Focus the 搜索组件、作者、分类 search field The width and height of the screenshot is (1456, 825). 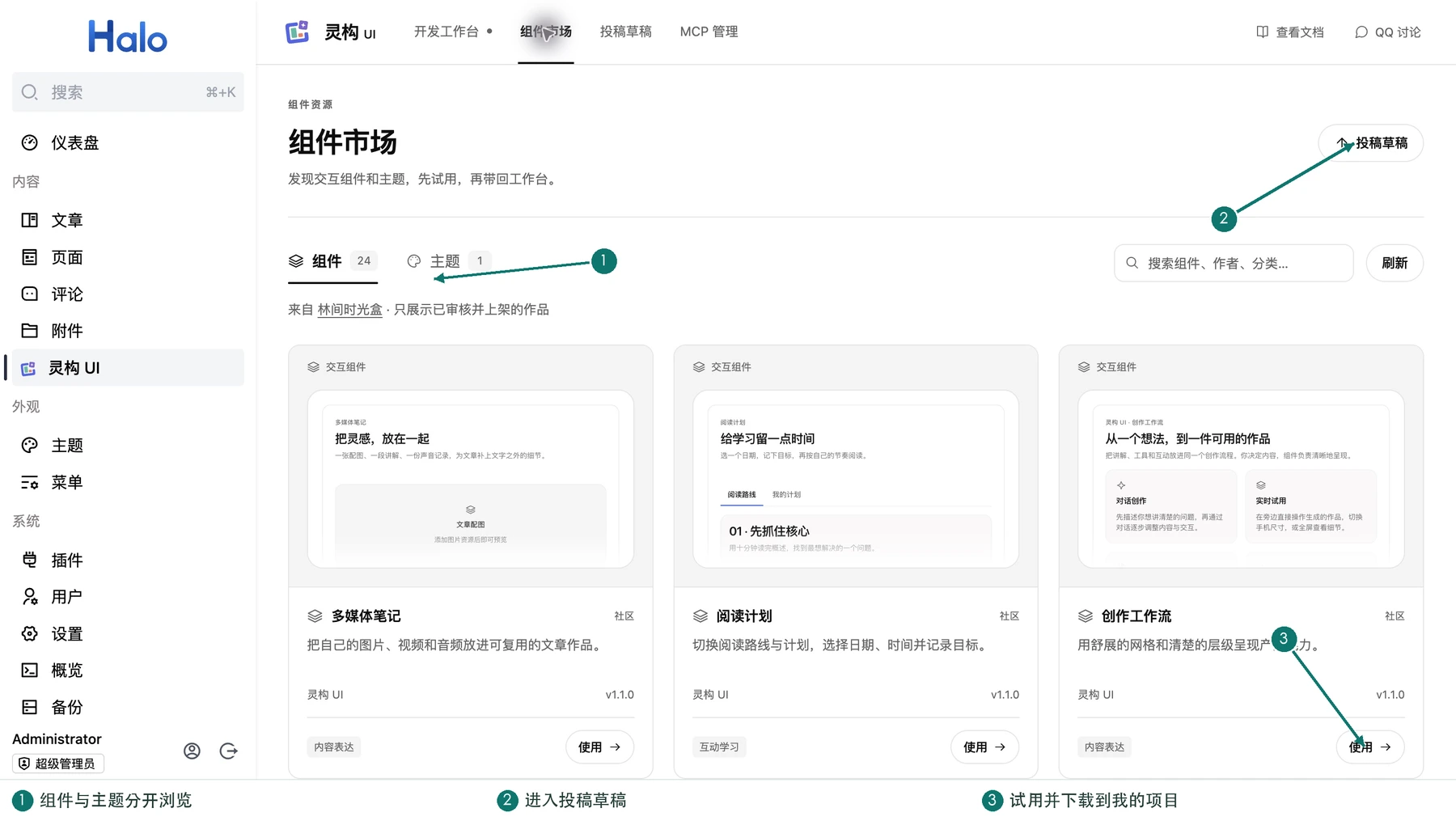click(x=1234, y=263)
